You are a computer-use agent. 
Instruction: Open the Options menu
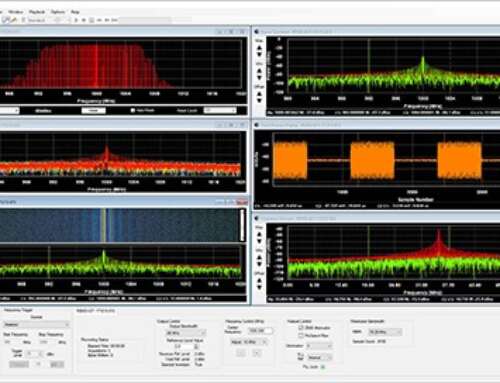tap(58, 12)
